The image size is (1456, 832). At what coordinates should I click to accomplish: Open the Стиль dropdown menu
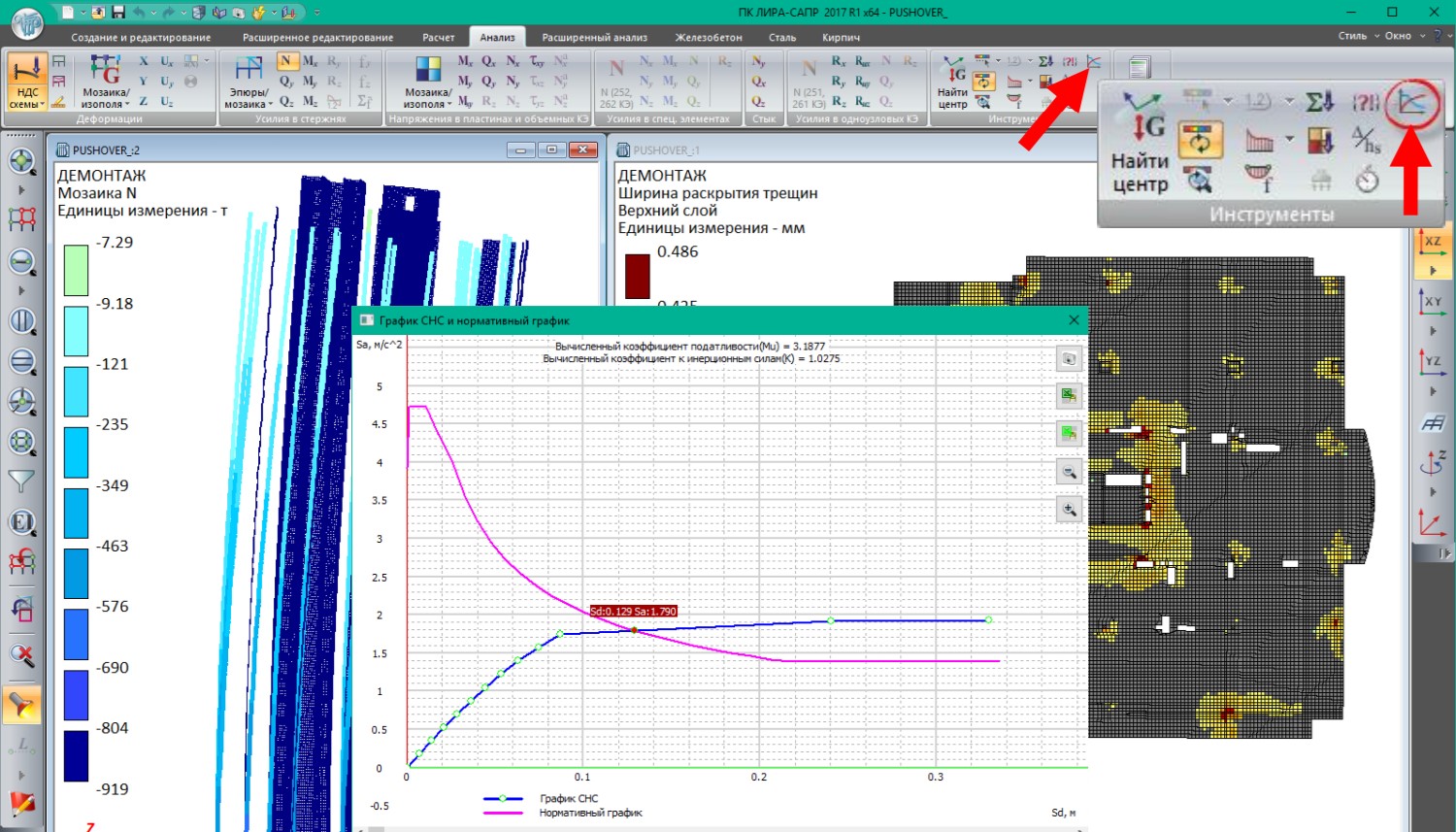pos(1357,36)
